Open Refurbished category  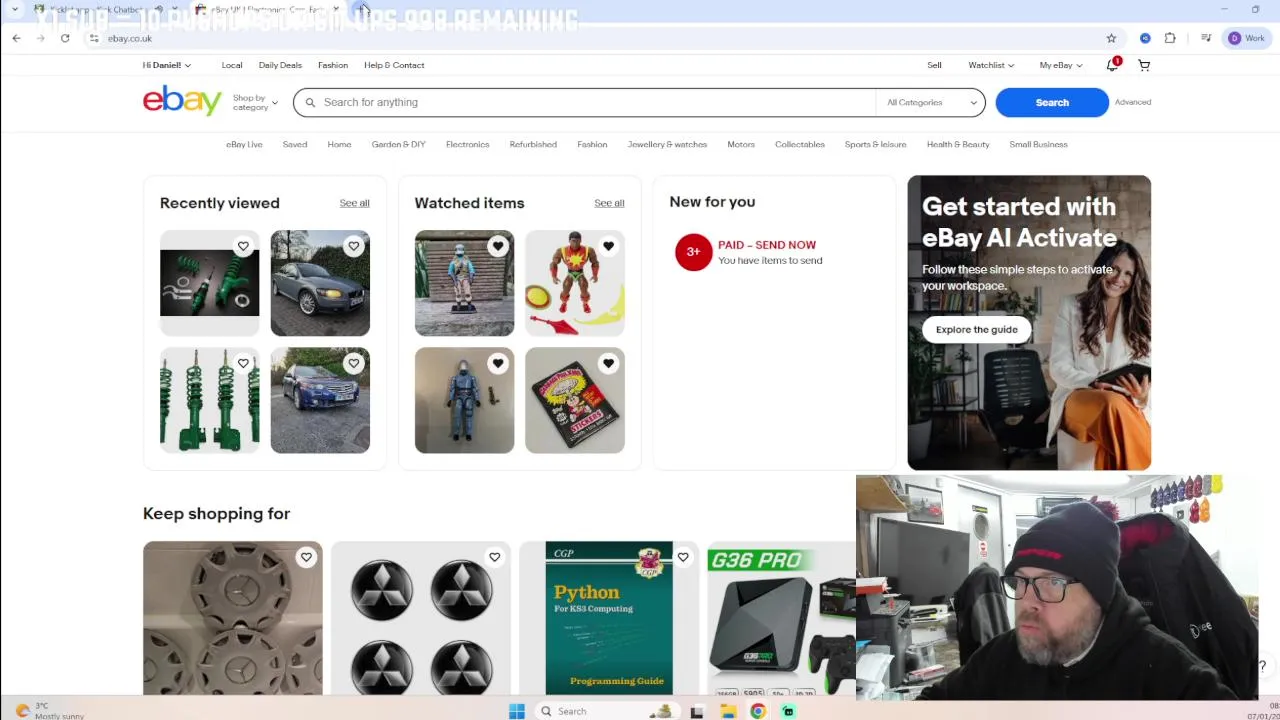pyautogui.click(x=533, y=144)
